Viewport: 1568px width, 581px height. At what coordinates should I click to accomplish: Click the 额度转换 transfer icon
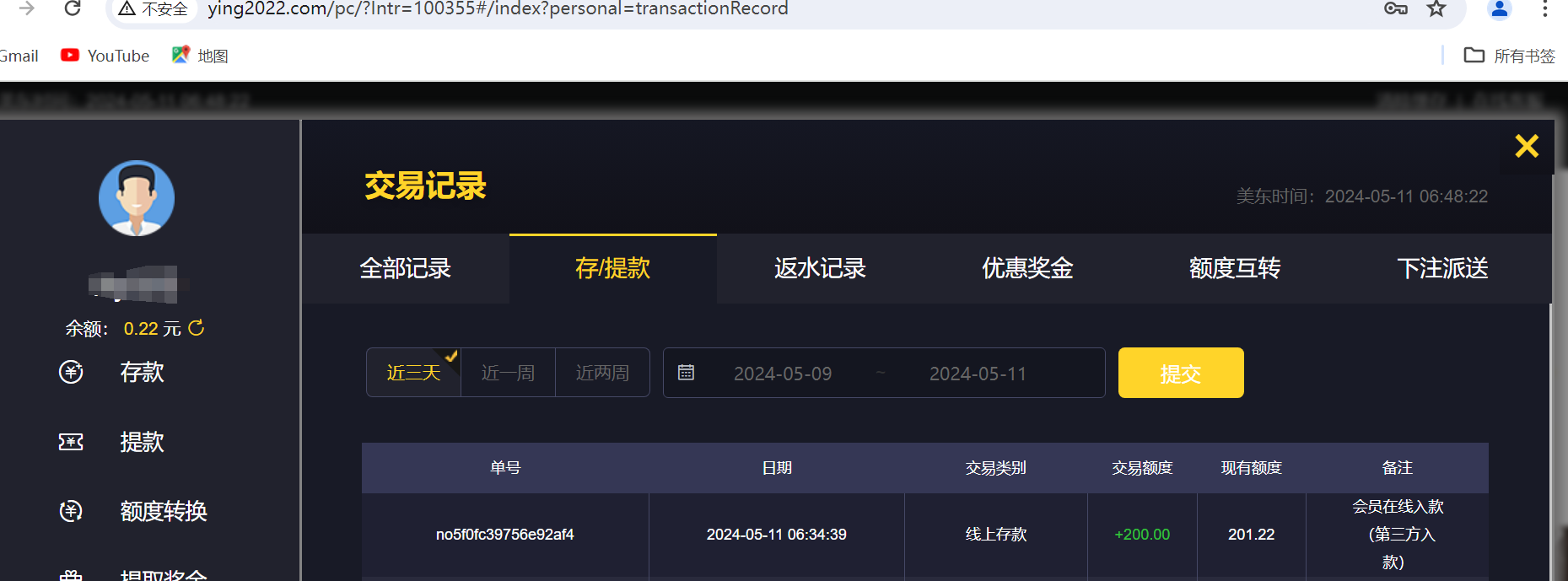pyautogui.click(x=71, y=511)
